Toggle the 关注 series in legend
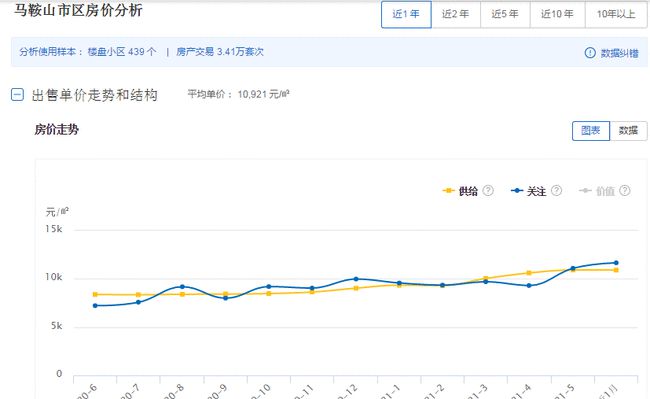This screenshot has width=650, height=399. pyautogui.click(x=528, y=191)
